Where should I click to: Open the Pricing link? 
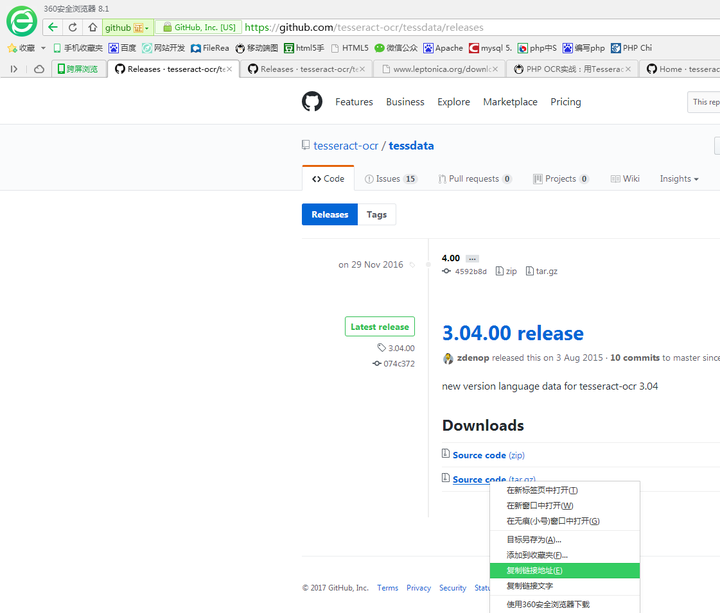[x=566, y=102]
